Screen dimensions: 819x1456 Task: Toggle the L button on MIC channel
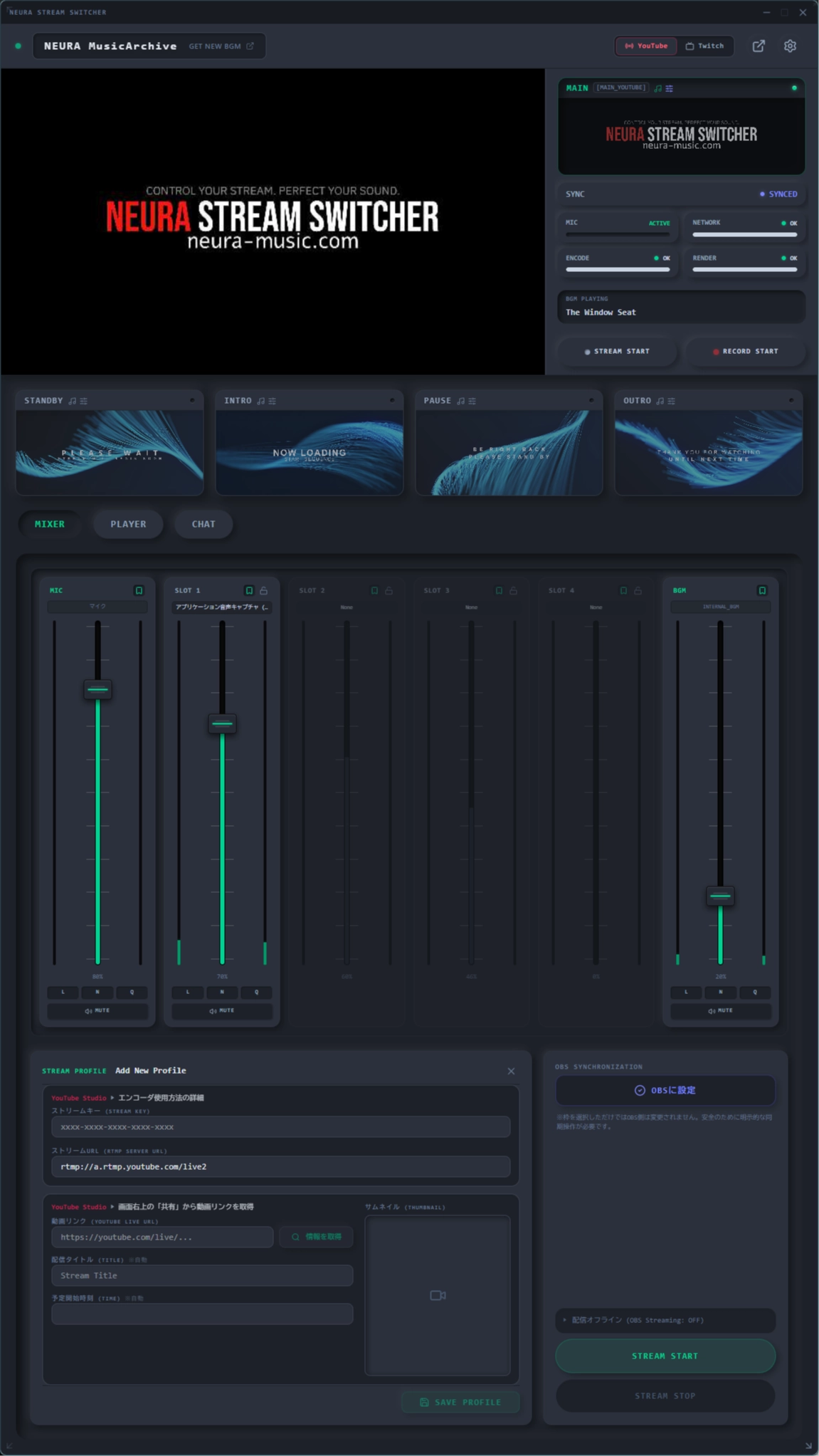63,992
